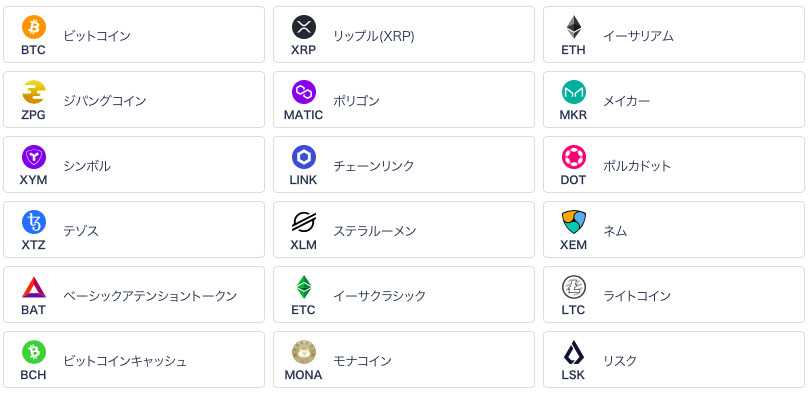Image resolution: width=811 pixels, height=394 pixels.
Task: Click the orange Bitcoin BTC icon
Action: tap(34, 27)
